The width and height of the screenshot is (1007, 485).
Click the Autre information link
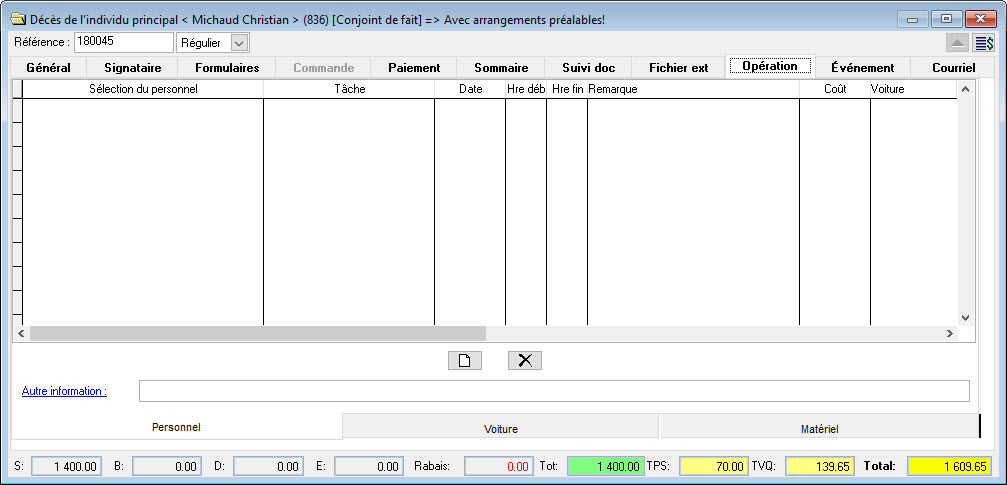[64, 391]
